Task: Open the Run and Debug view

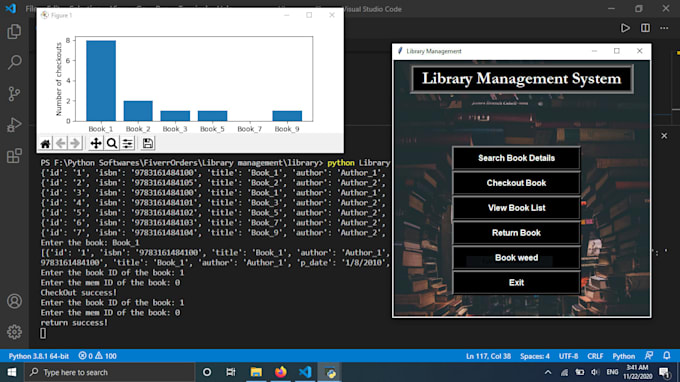Action: [x=14, y=125]
